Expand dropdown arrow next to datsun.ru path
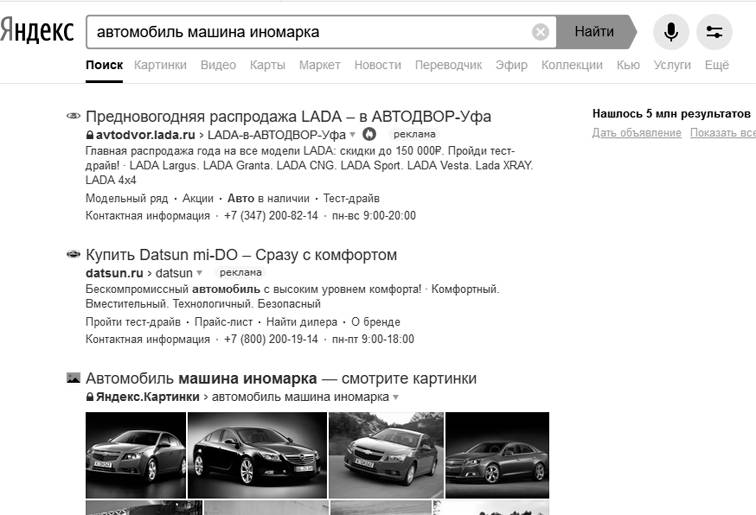The image size is (756, 515). (199, 273)
